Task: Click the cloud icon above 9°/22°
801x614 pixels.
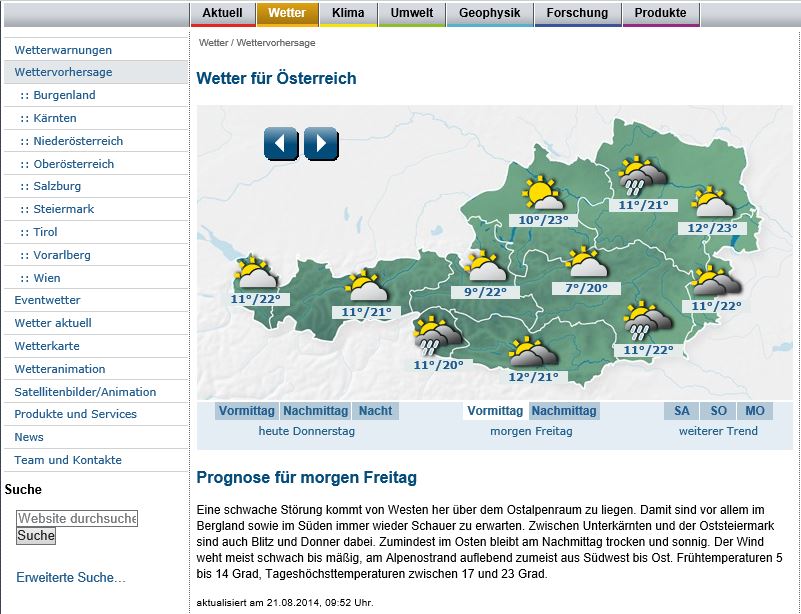Action: pos(485,266)
